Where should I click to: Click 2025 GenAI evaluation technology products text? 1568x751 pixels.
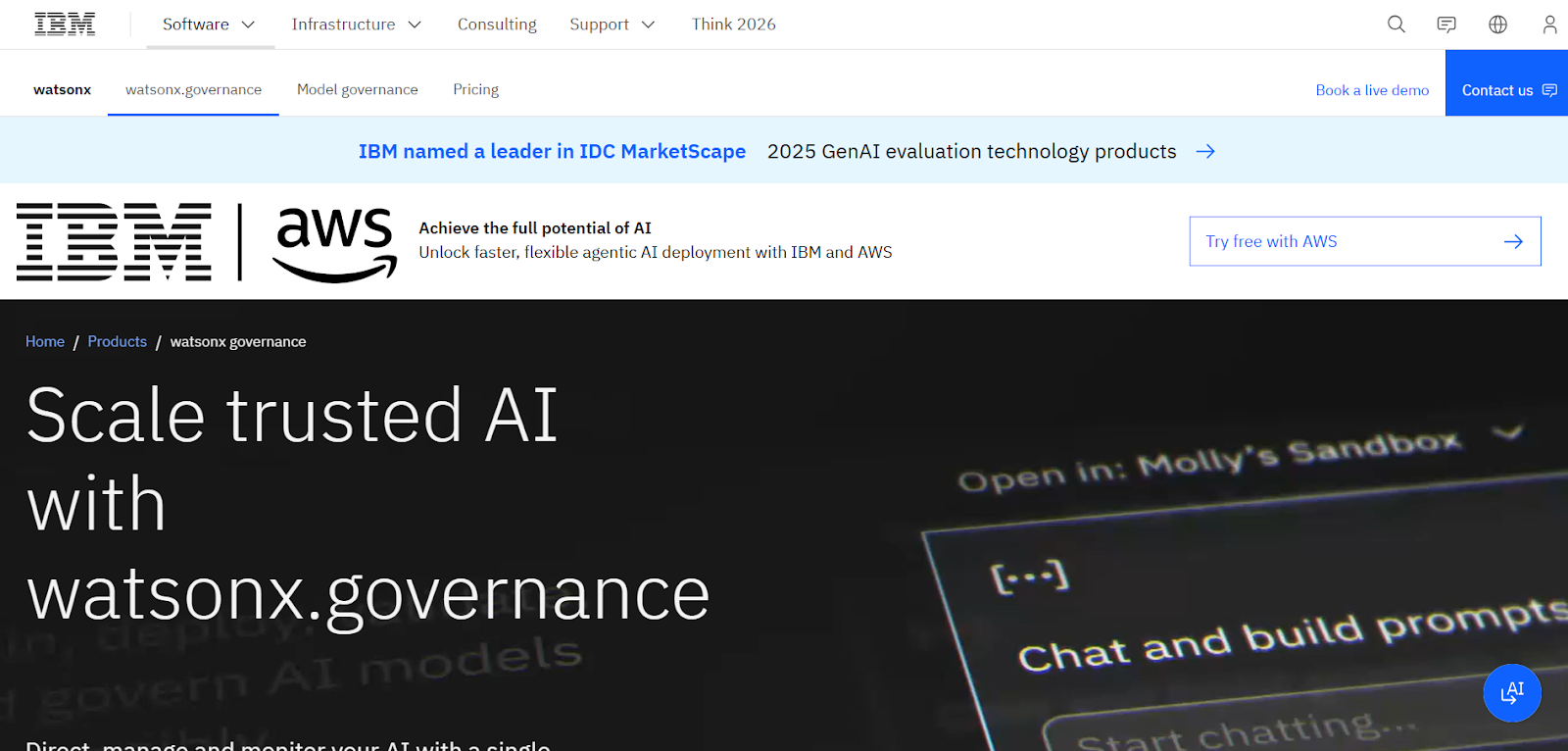click(971, 151)
